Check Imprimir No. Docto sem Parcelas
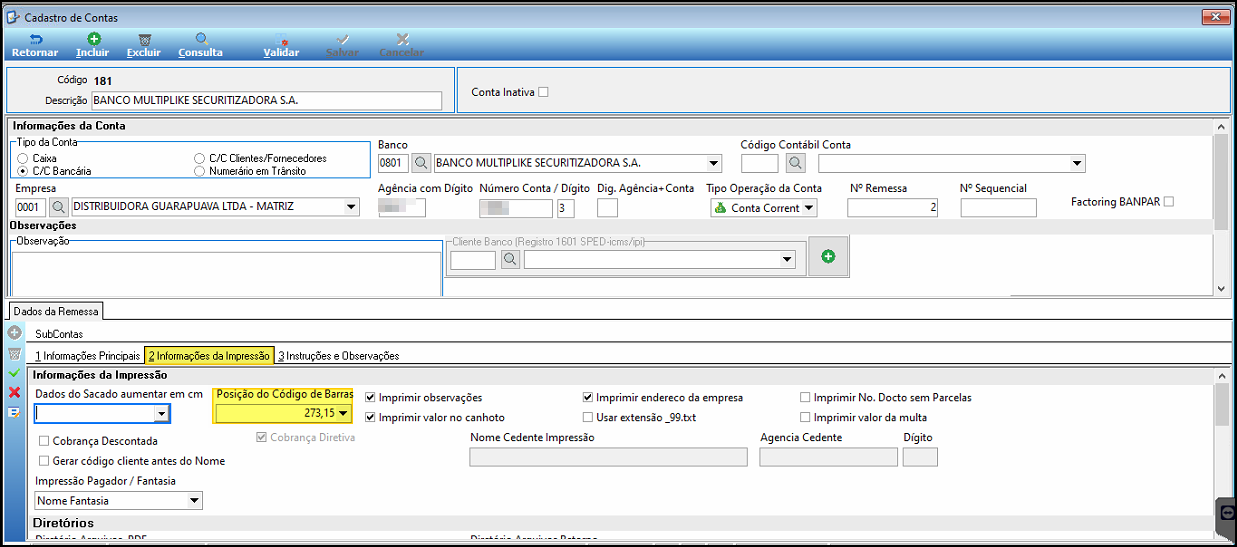1237x547 pixels. coord(806,397)
